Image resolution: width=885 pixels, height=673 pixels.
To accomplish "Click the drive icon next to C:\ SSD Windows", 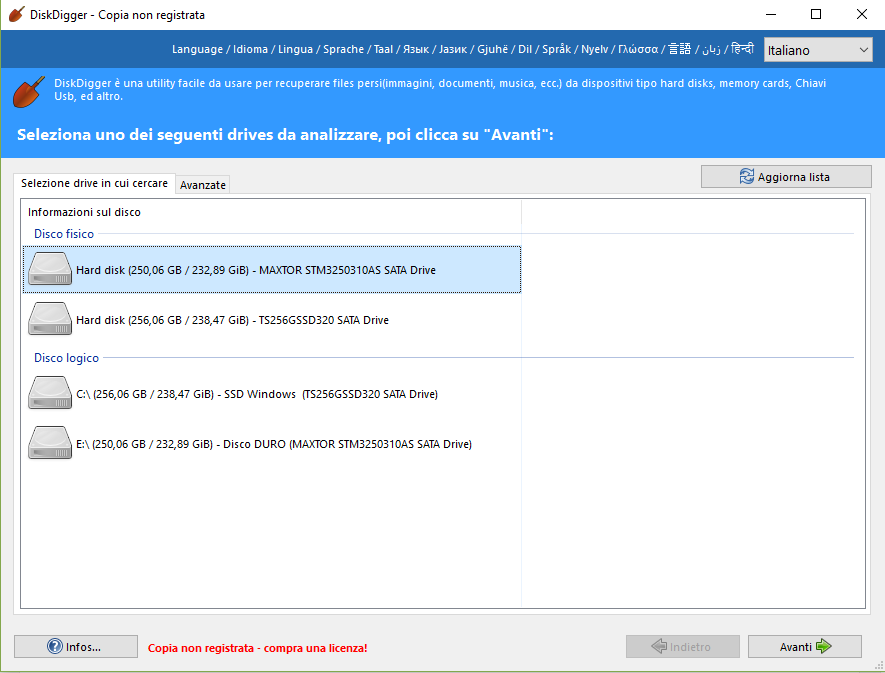I will point(50,393).
